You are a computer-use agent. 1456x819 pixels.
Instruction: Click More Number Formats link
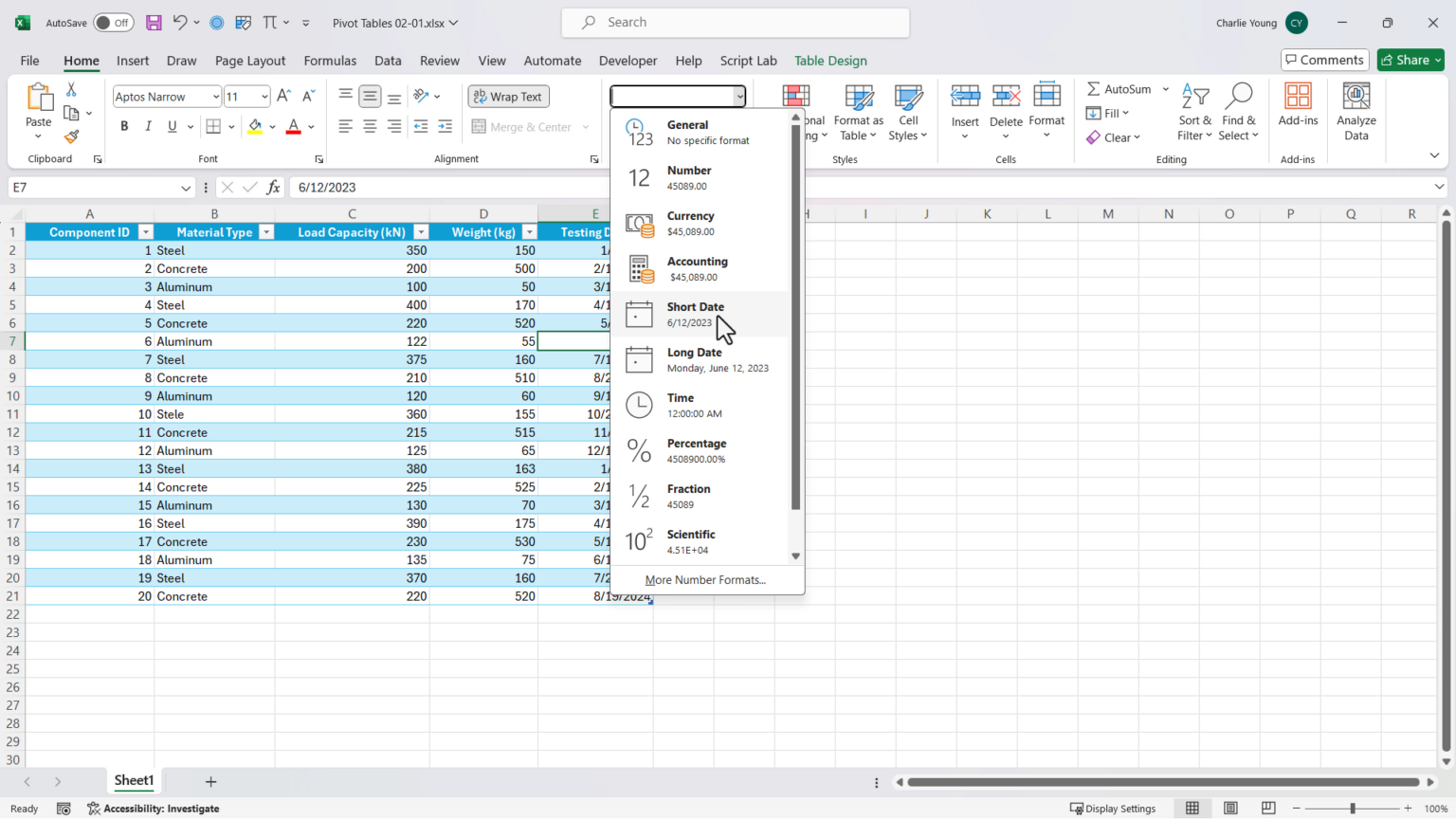pyautogui.click(x=705, y=579)
